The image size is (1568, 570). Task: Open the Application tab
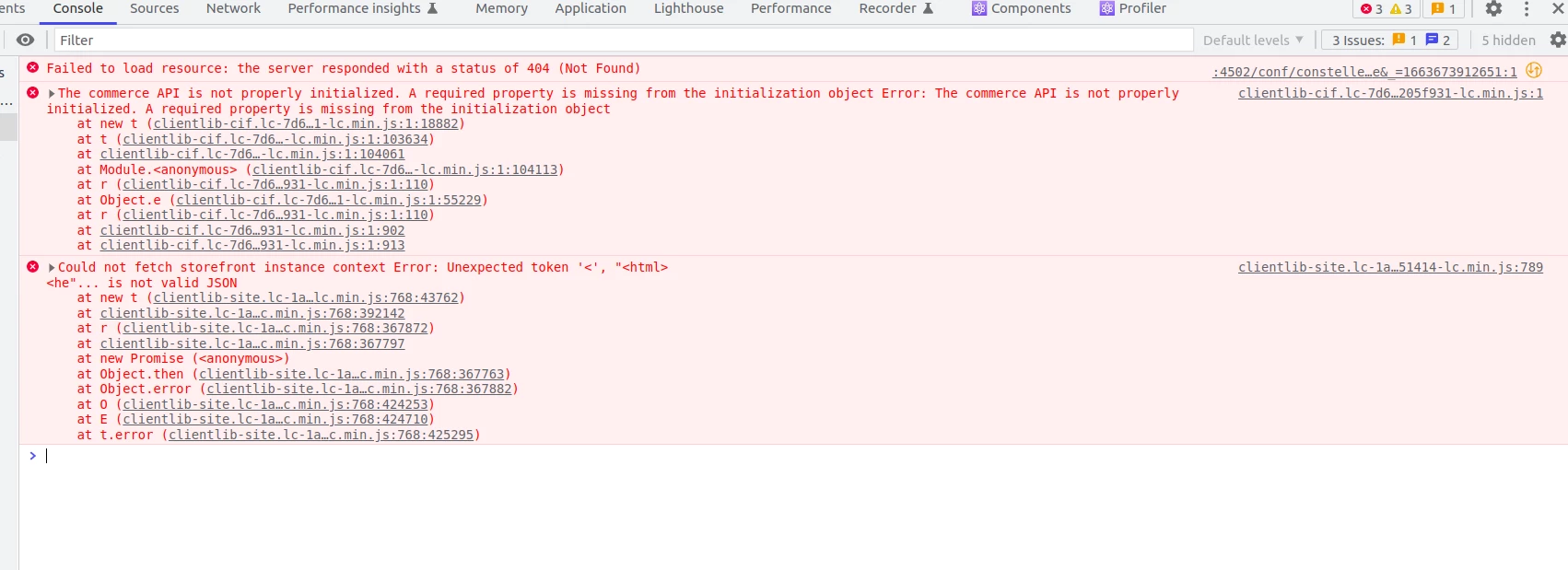point(591,8)
